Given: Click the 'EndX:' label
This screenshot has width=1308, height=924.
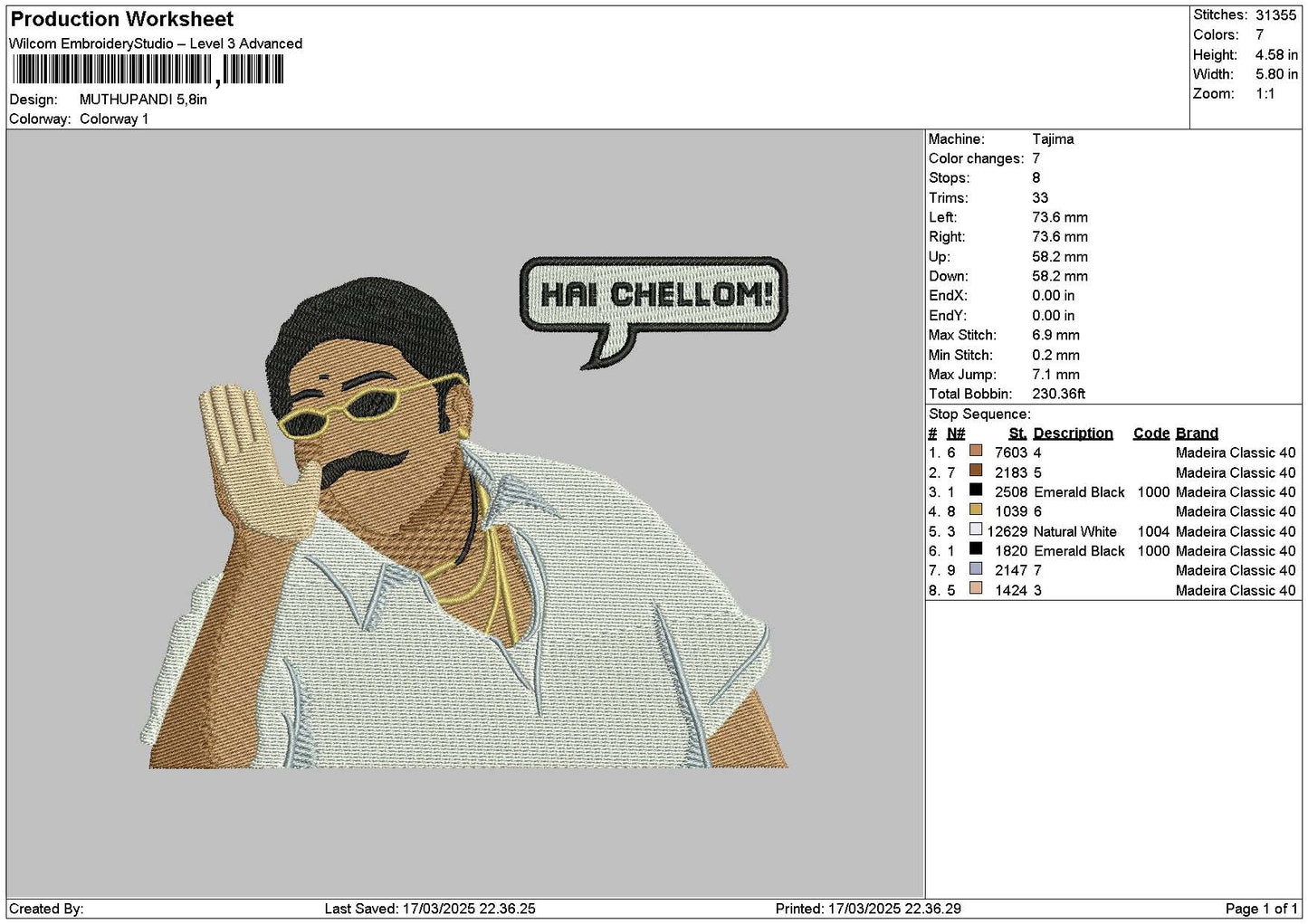Looking at the screenshot, I should click(x=948, y=296).
